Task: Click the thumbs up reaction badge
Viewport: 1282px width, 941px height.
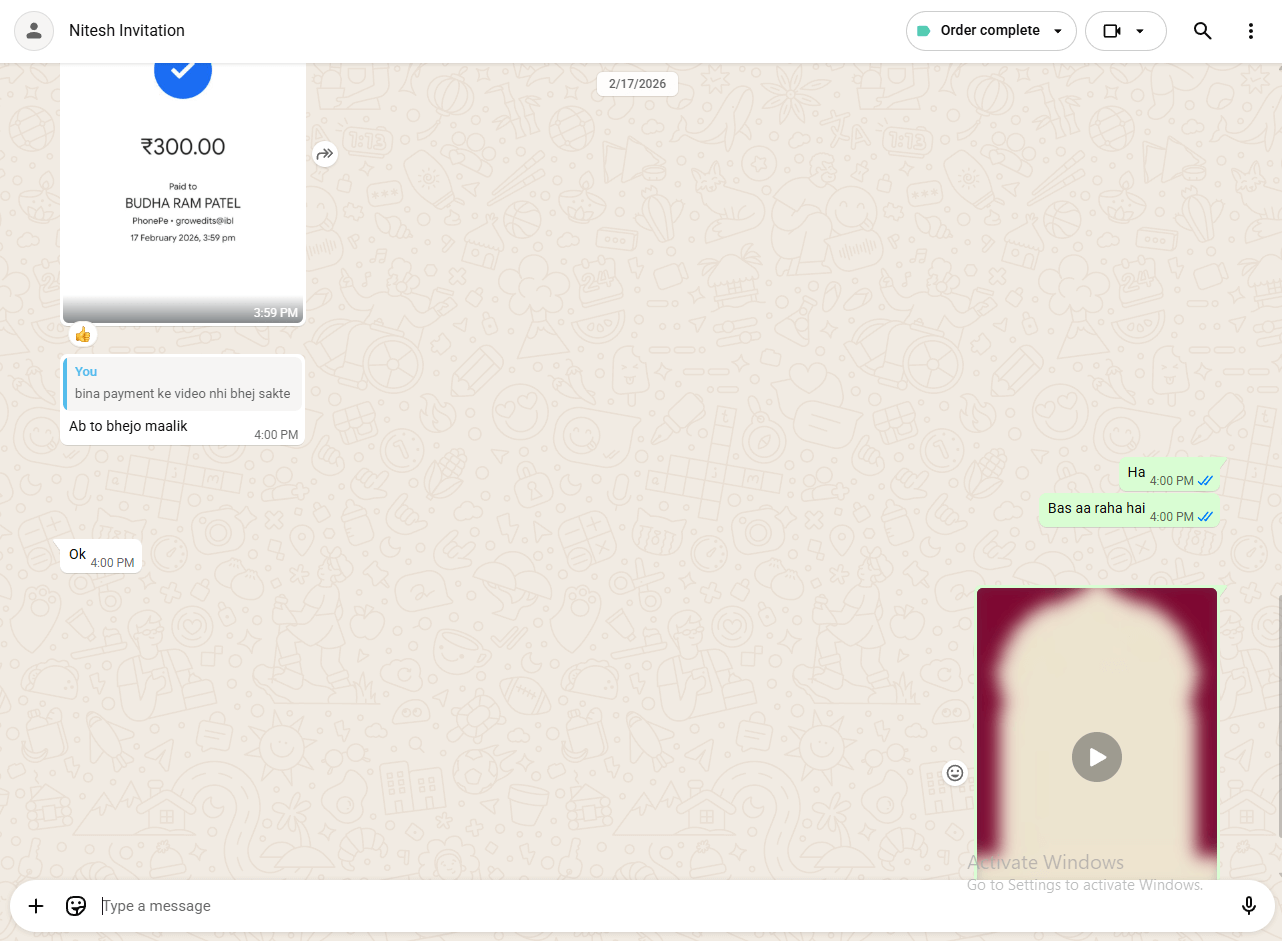Action: 83,335
